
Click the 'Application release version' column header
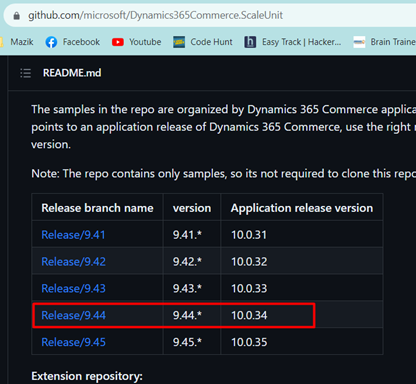(302, 208)
